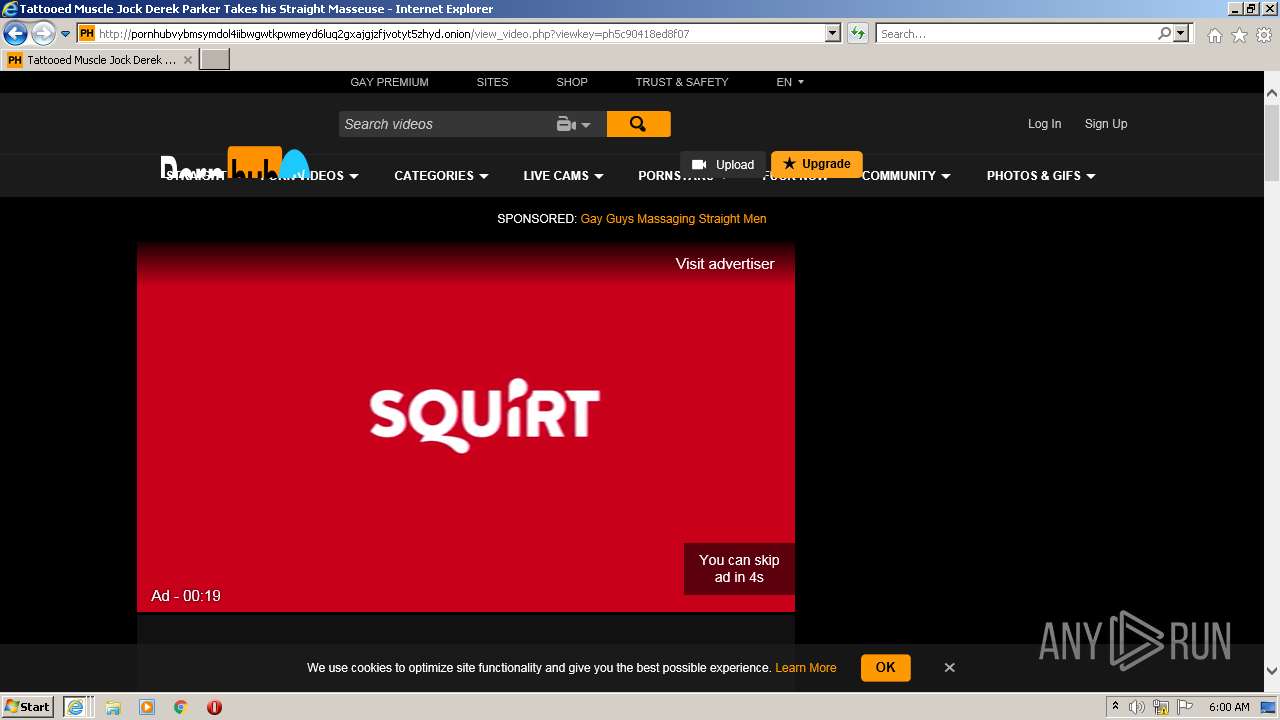Expand the EN language dropdown
The image size is (1280, 720).
point(790,82)
